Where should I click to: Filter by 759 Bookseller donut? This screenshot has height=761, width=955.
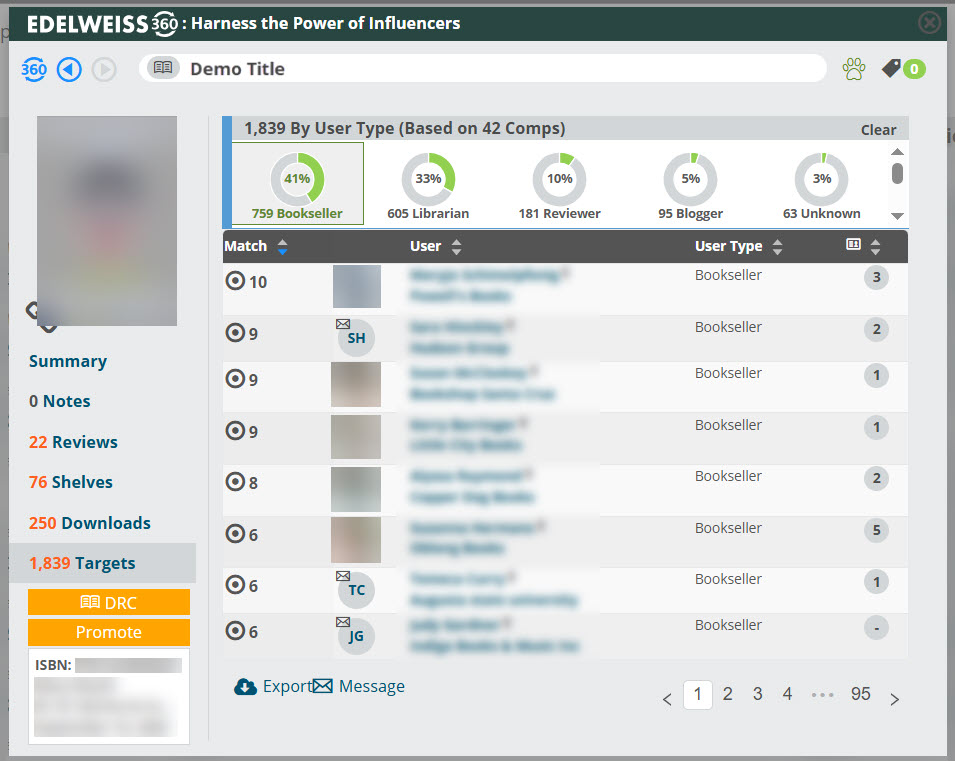coord(297,184)
